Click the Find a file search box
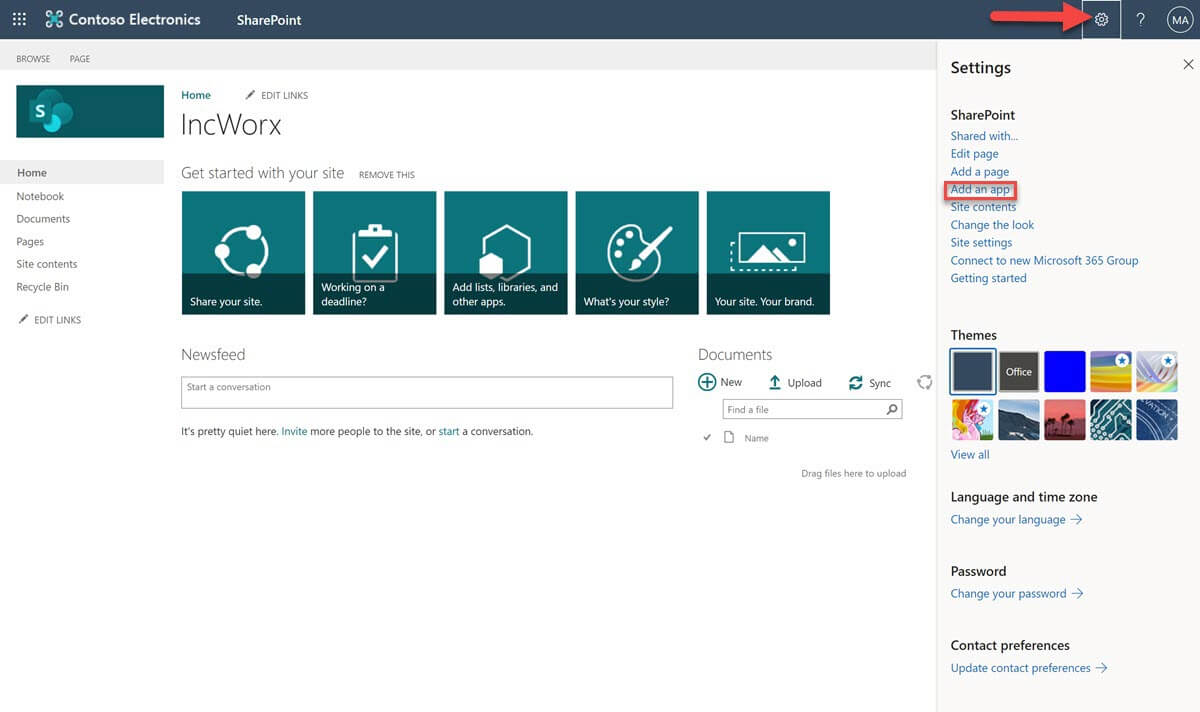 pyautogui.click(x=812, y=409)
